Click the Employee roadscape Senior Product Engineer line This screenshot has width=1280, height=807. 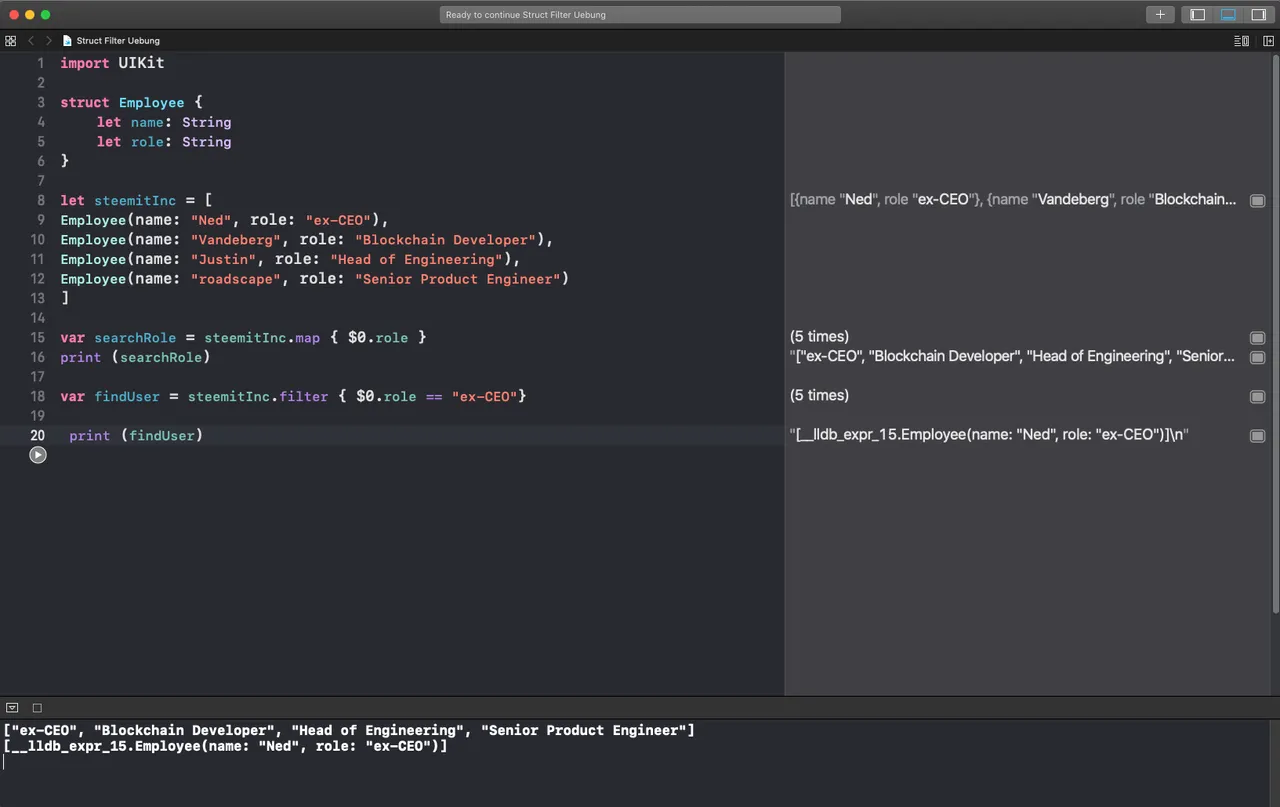[x=314, y=279]
